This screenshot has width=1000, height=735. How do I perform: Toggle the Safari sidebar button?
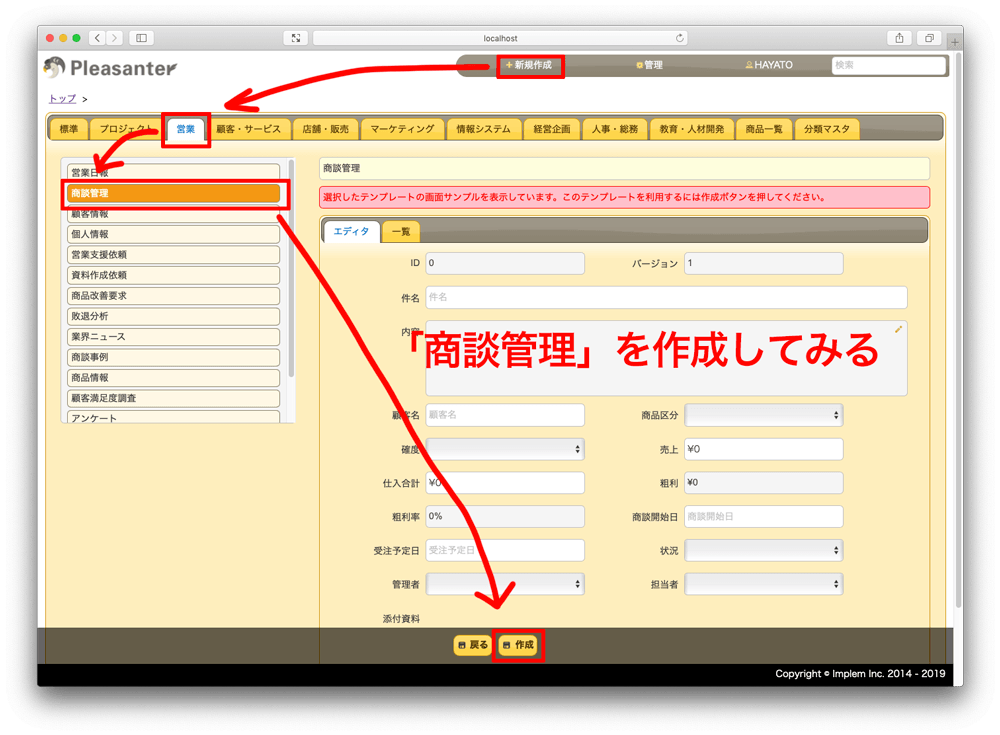[x=142, y=38]
